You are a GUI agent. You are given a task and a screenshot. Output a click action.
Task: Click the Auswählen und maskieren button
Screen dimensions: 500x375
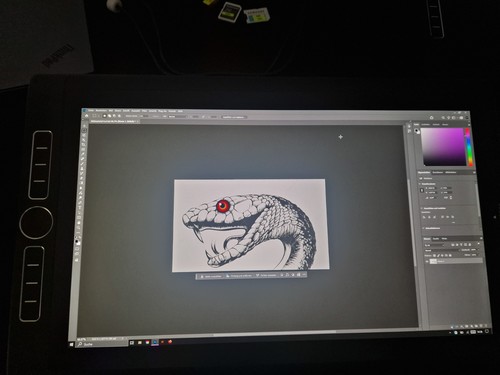tap(234, 117)
